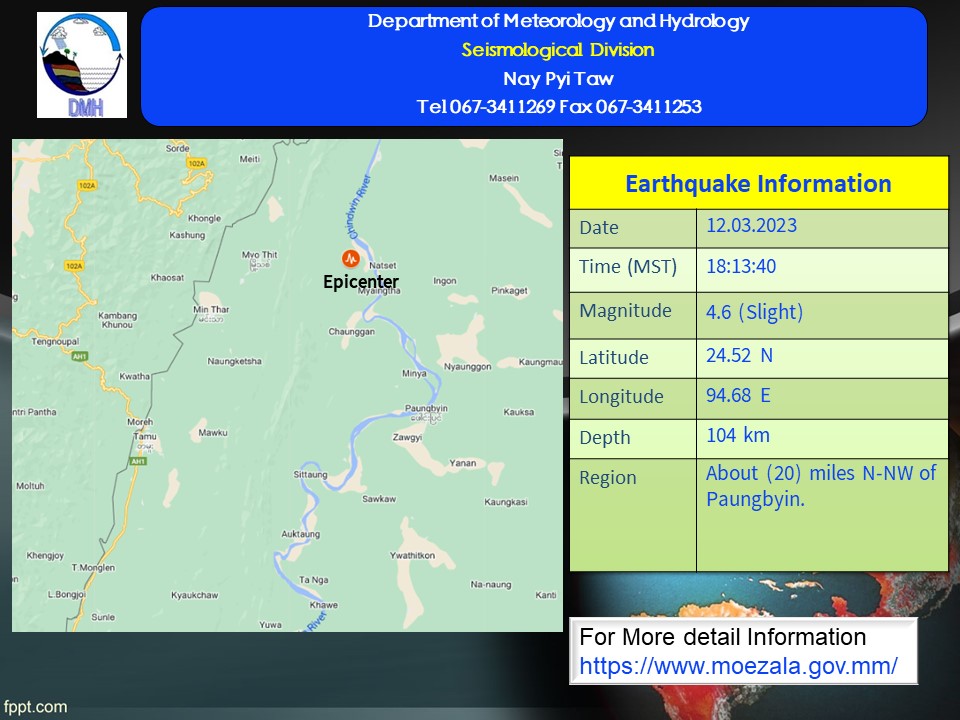The height and width of the screenshot is (720, 960).
Task: Click the 'Kwatha' label on the map
Action: coord(134,376)
